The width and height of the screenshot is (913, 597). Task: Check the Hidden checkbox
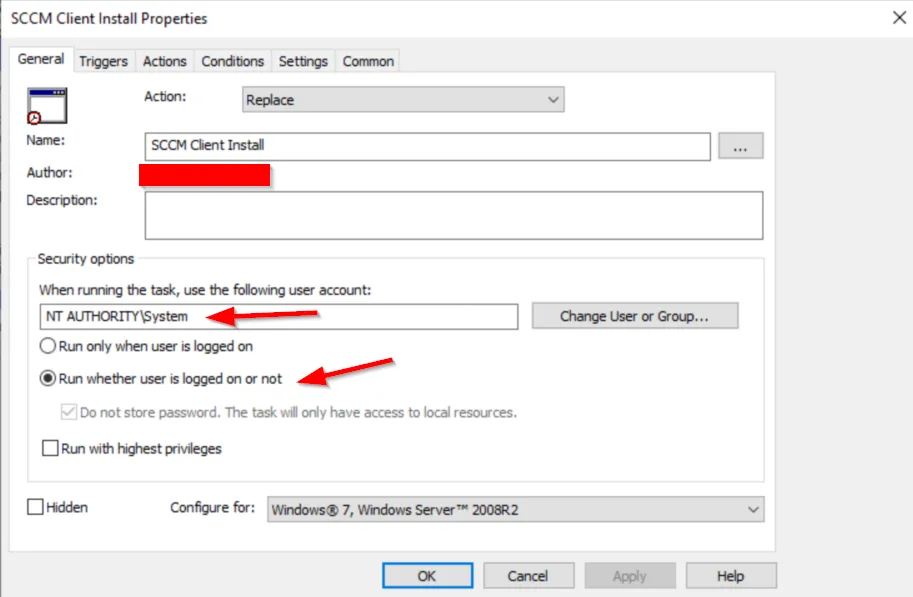(36, 507)
